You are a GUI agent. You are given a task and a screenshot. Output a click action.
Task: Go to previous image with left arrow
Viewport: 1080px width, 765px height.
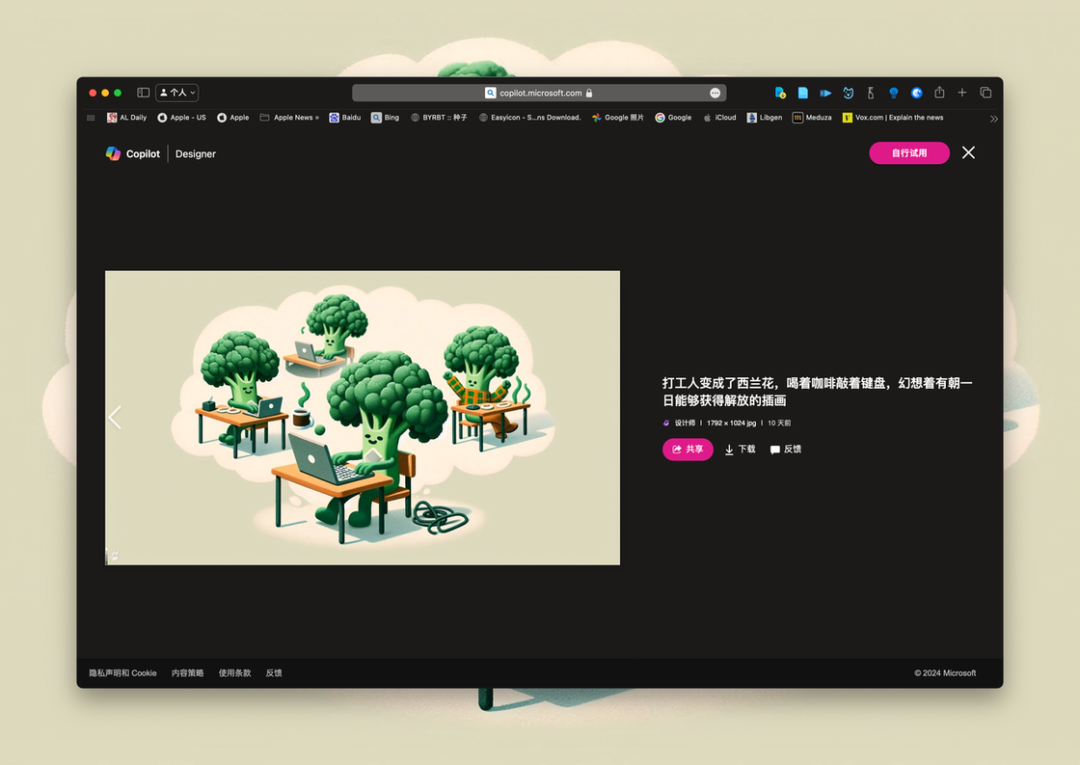coord(115,417)
